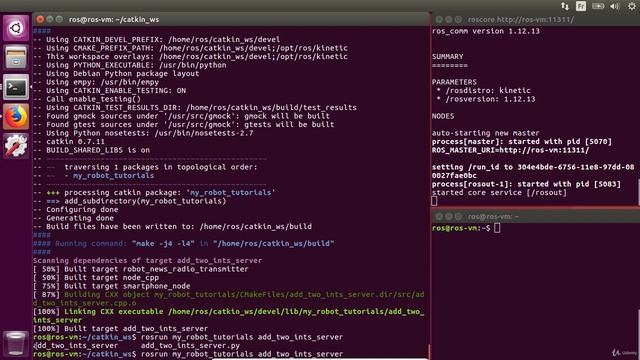The width and height of the screenshot is (640, 360).
Task: Open the Ubuntu Dash search launcher
Action: pos(16,28)
